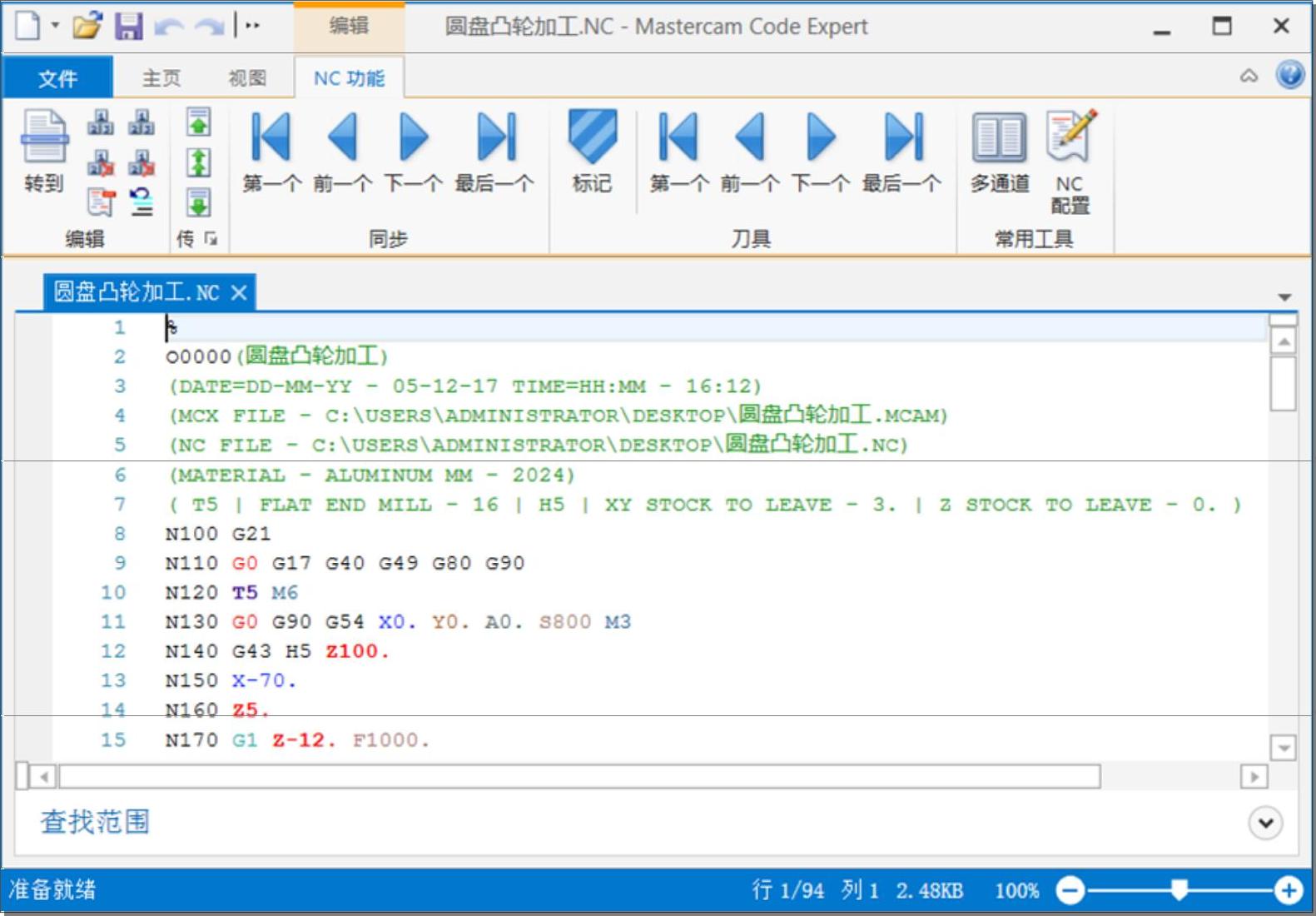Click the Open folder icon in title bar
Viewport: 1316px width, 916px height.
coord(87,27)
